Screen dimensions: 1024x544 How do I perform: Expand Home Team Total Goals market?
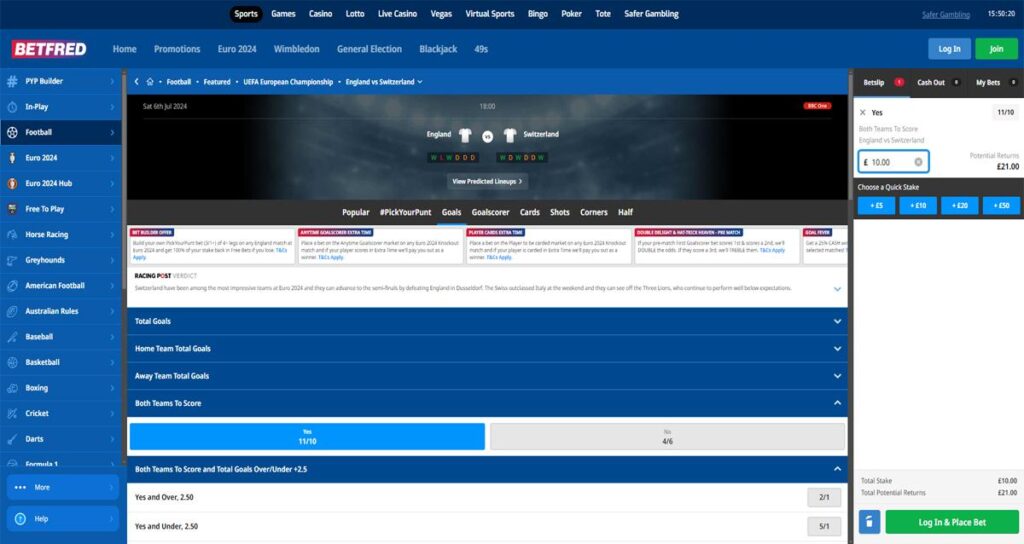[487, 349]
